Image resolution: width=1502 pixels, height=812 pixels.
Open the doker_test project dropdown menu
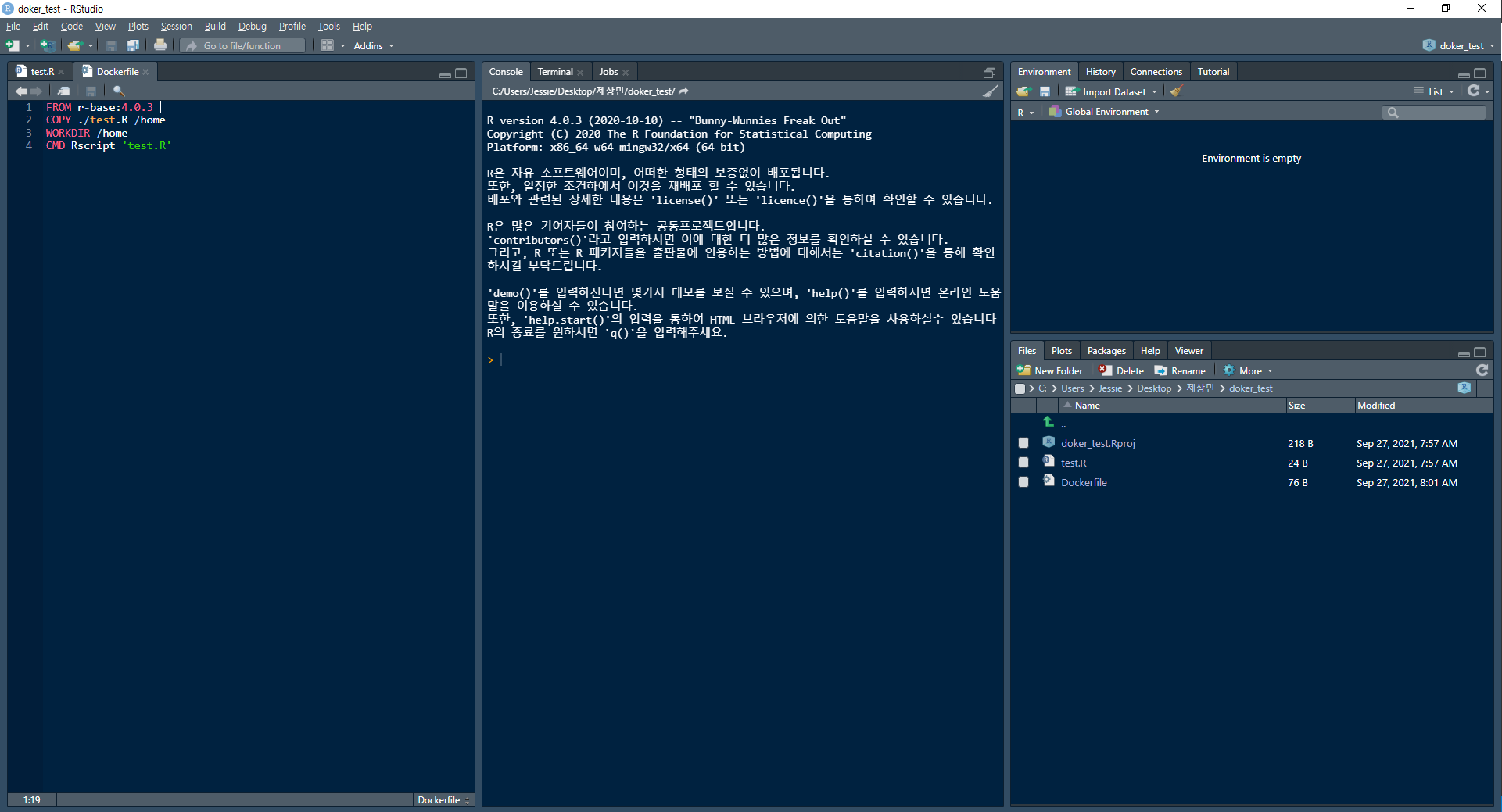(1459, 46)
